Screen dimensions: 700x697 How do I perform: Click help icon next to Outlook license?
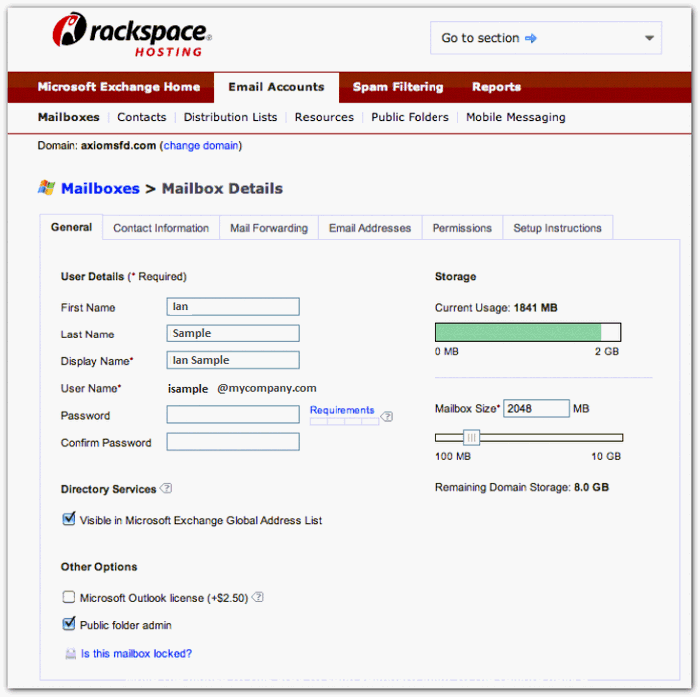coord(258,598)
